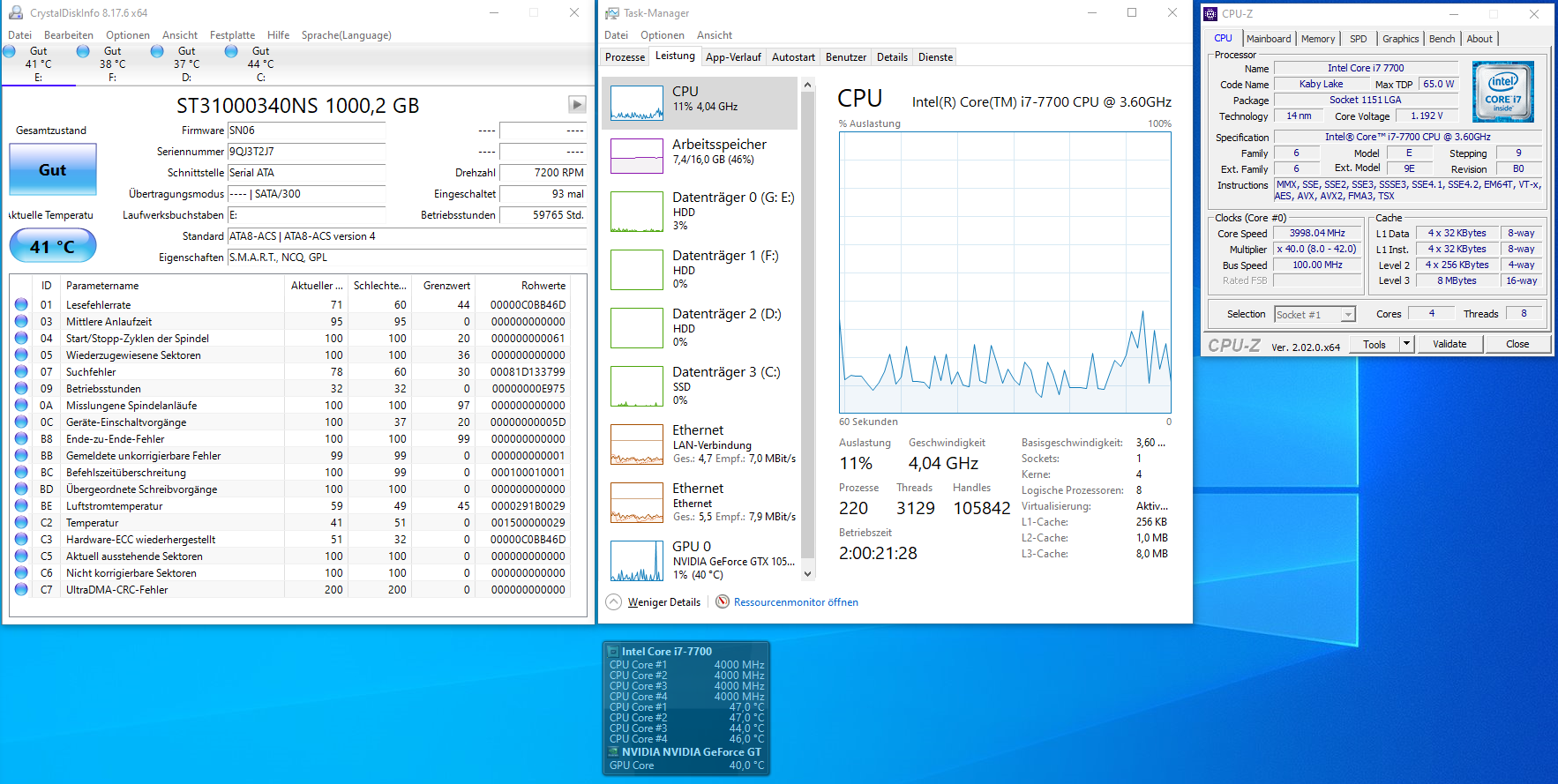The width and height of the screenshot is (1558, 784).
Task: Click the CrystalDiskInfo title bar icon
Action: (x=16, y=13)
